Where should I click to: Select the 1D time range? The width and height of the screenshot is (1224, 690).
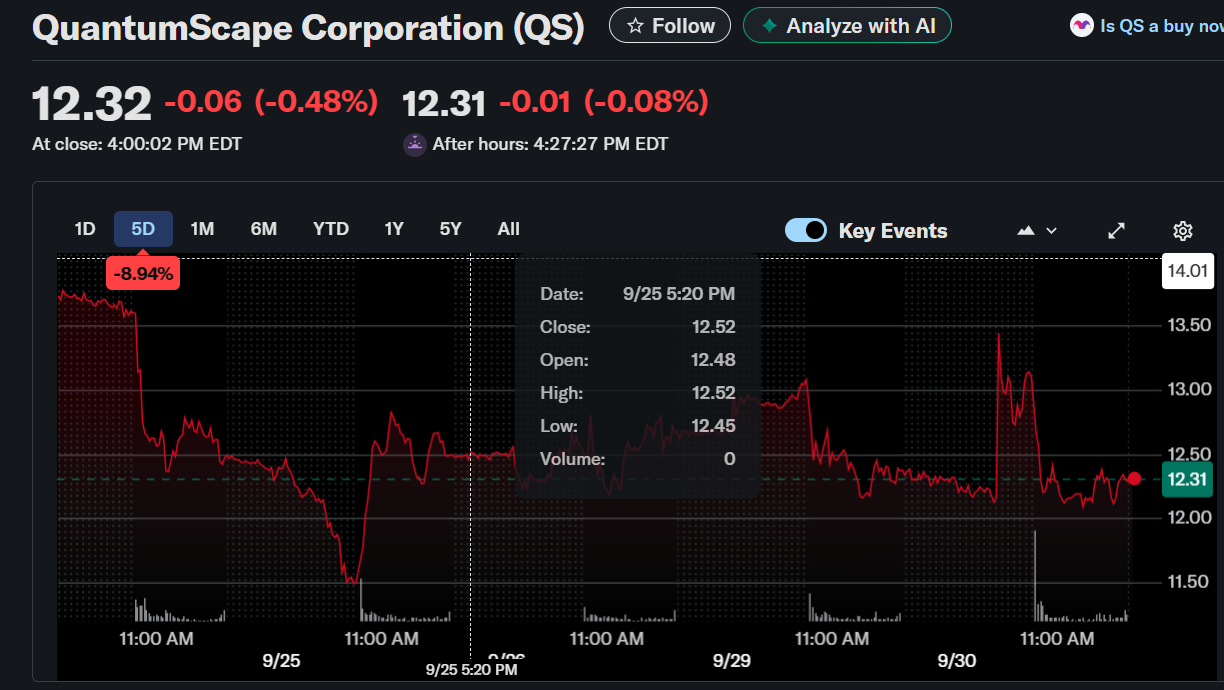click(85, 229)
